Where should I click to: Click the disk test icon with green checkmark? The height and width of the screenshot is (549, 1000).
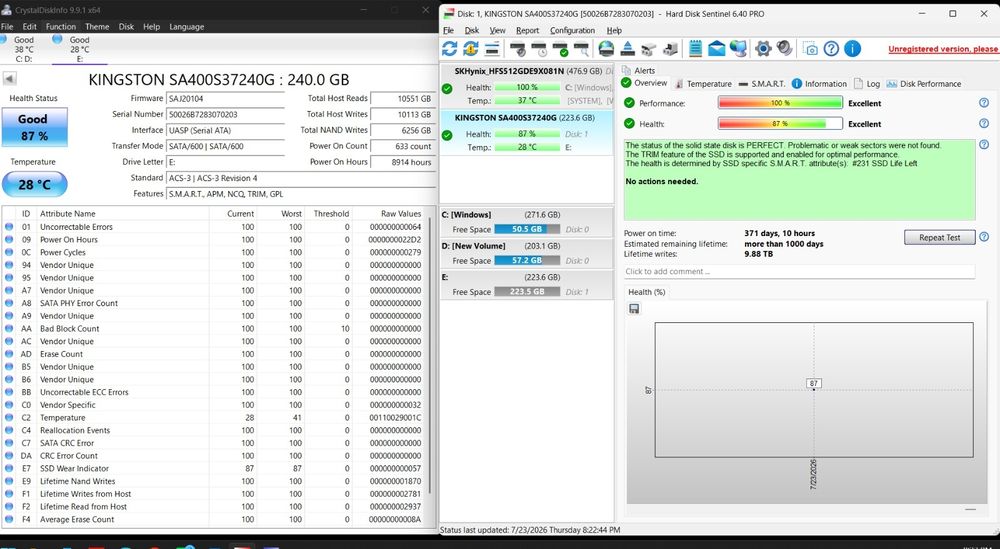tap(561, 48)
